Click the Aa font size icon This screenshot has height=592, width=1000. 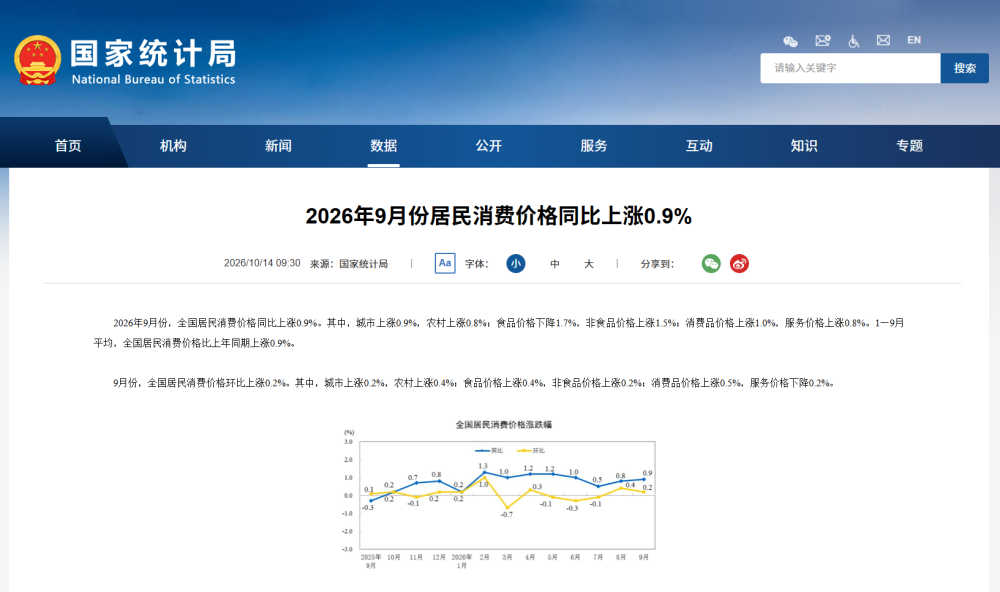pos(445,263)
